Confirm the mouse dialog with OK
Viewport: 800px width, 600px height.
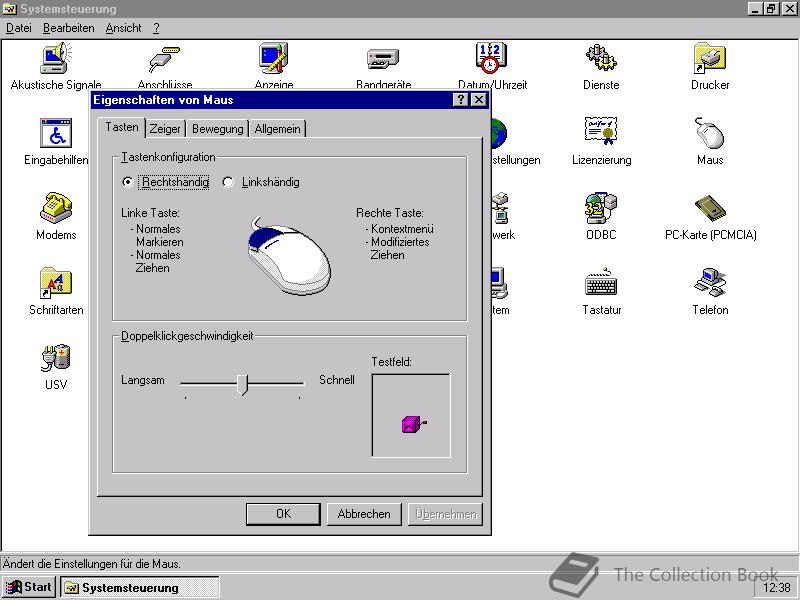pyautogui.click(x=283, y=514)
